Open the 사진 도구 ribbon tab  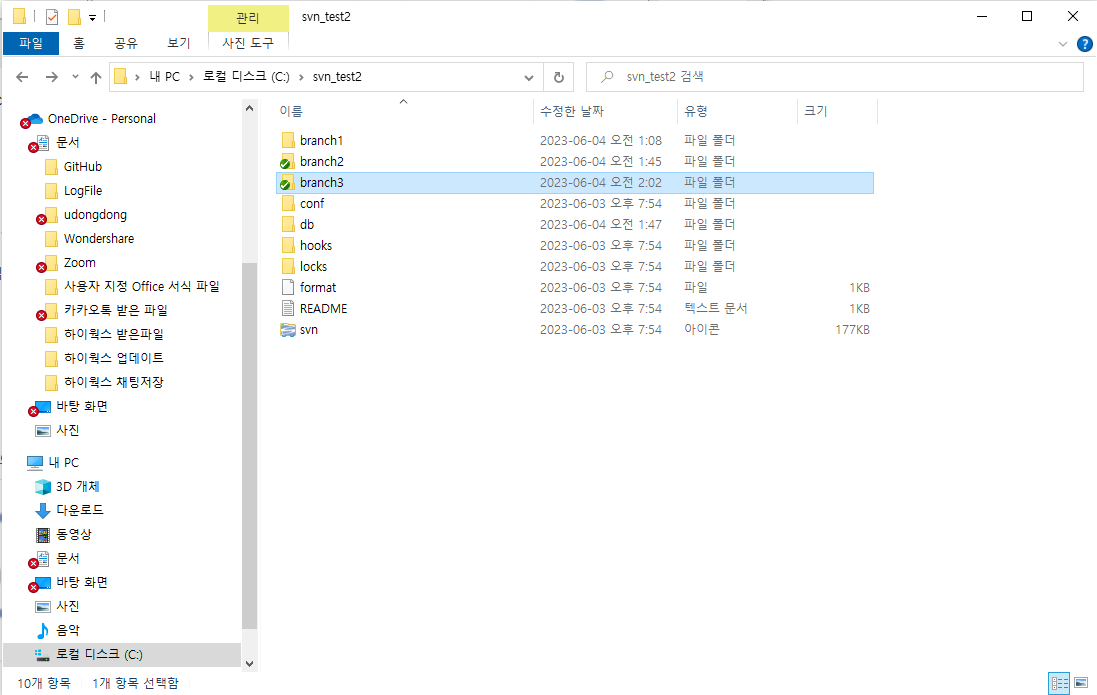tap(248, 43)
